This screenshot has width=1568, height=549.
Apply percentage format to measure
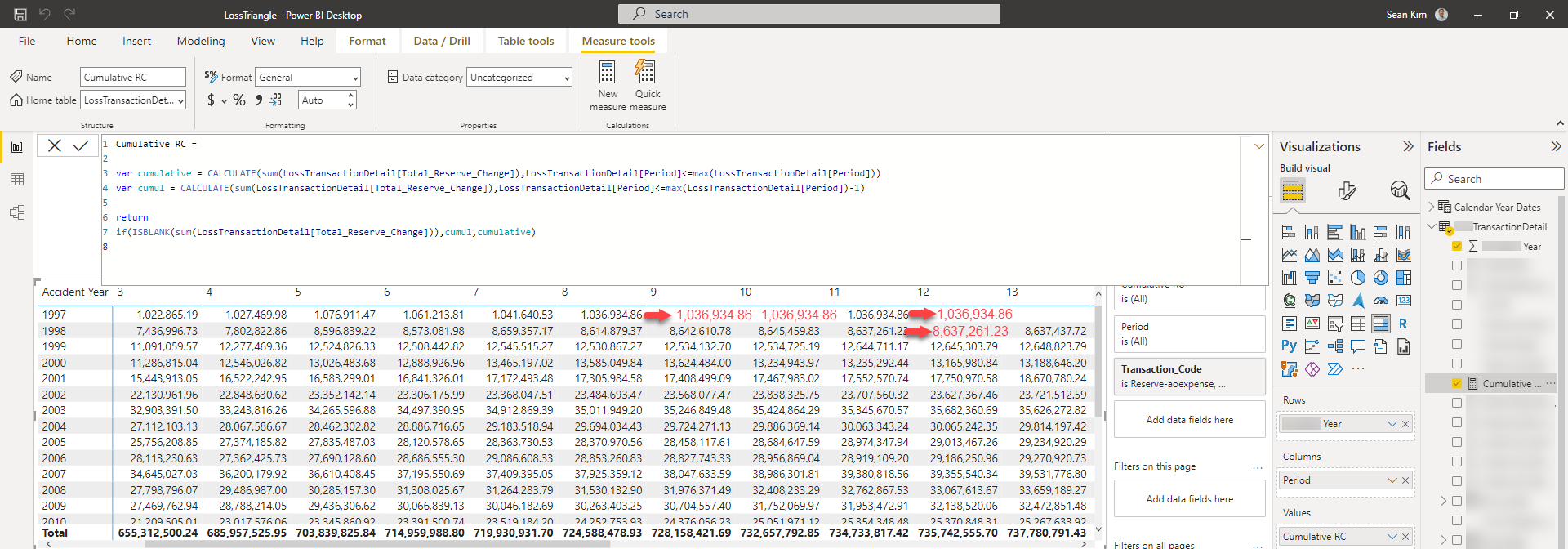pyautogui.click(x=239, y=100)
